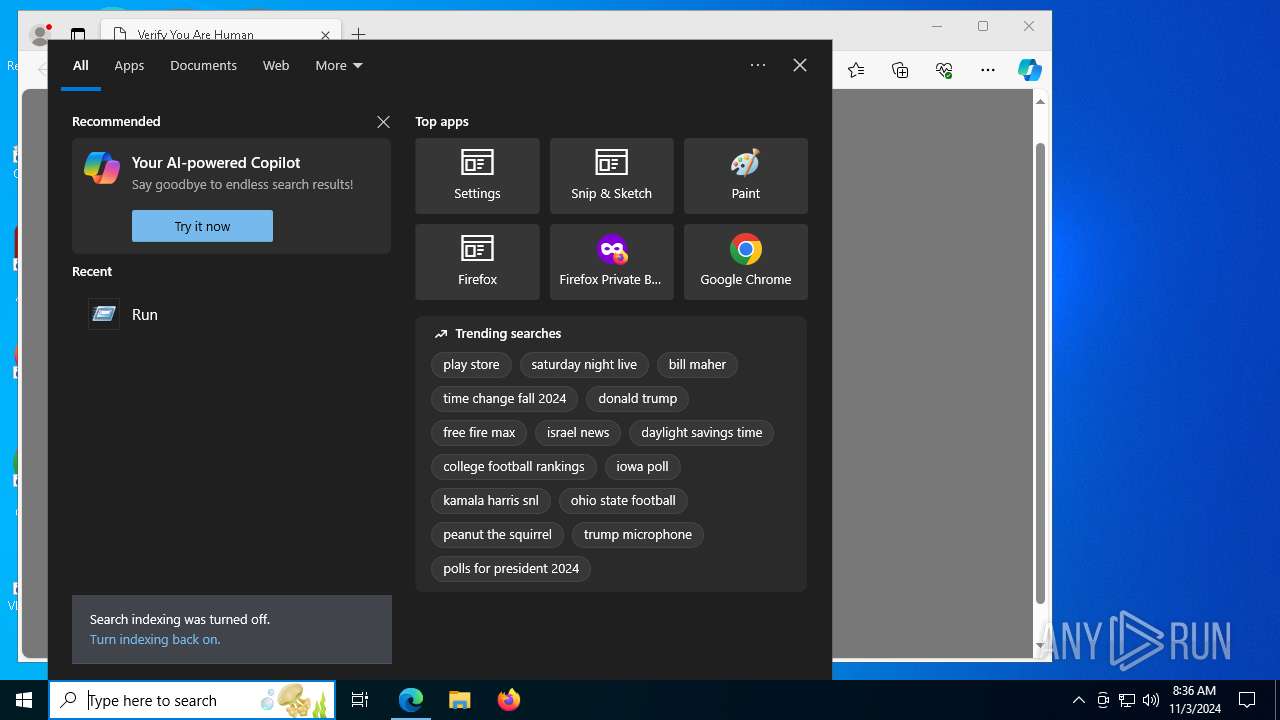
Task: Search trending 'ohio state football'
Action: 623,501
